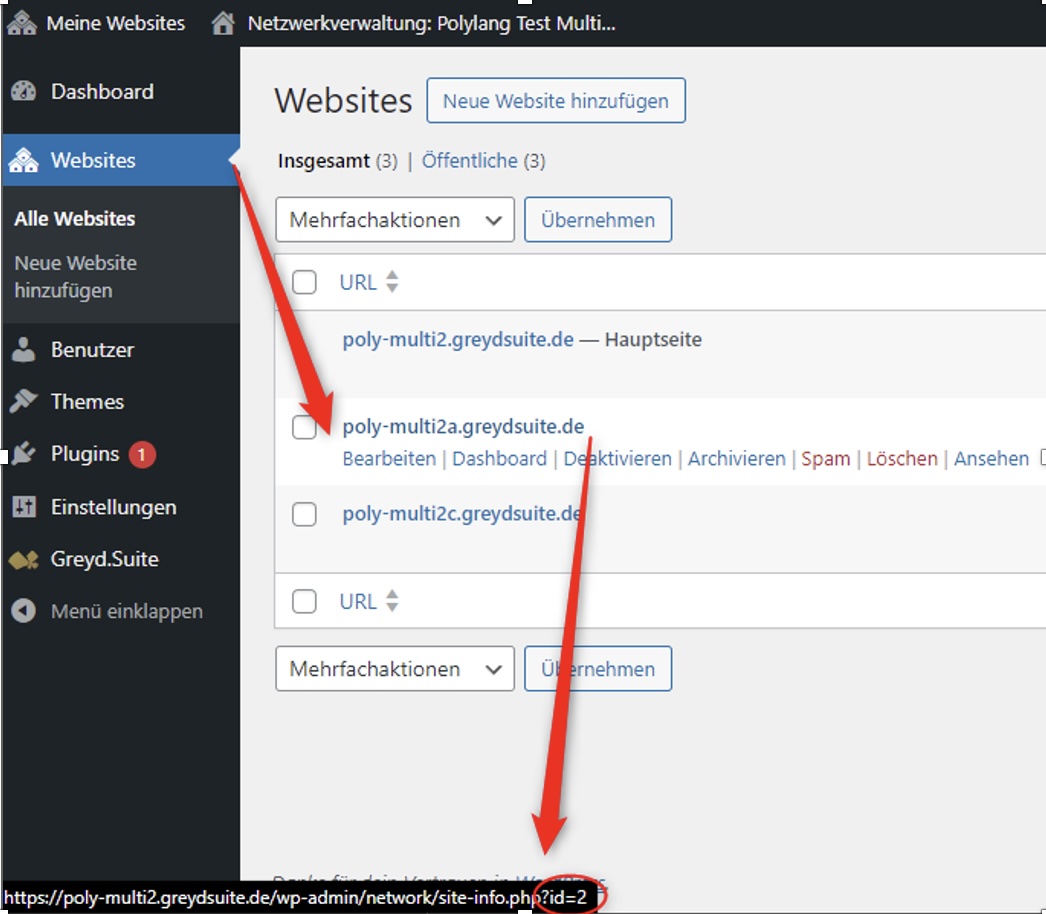Click the Greyd.Suite logo icon

23,560
